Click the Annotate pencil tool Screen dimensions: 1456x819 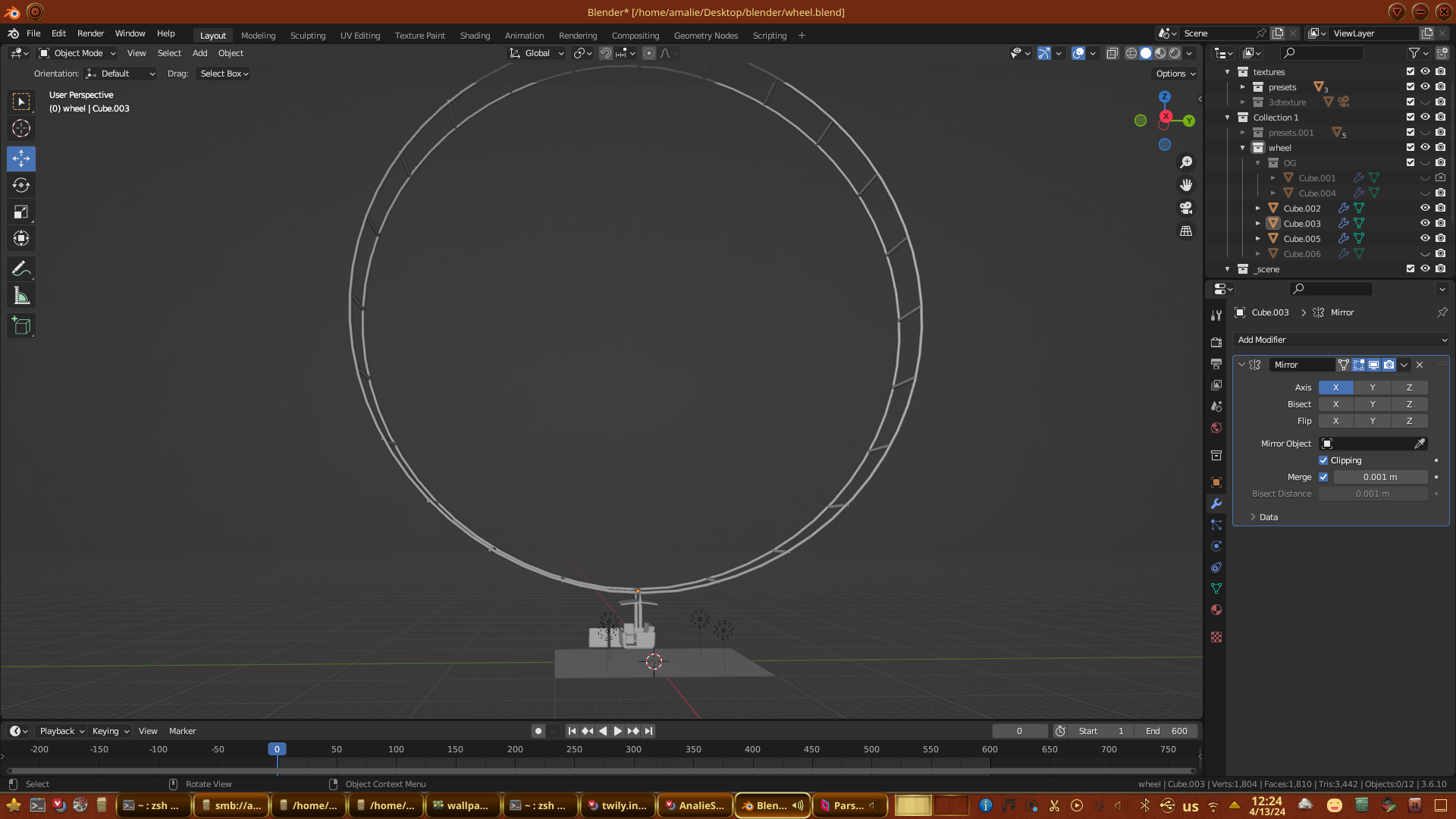click(x=21, y=269)
